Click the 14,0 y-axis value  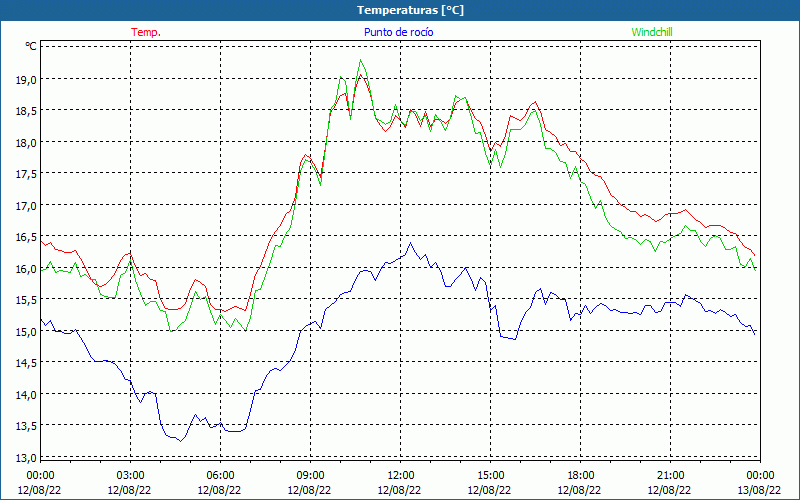pyautogui.click(x=28, y=395)
